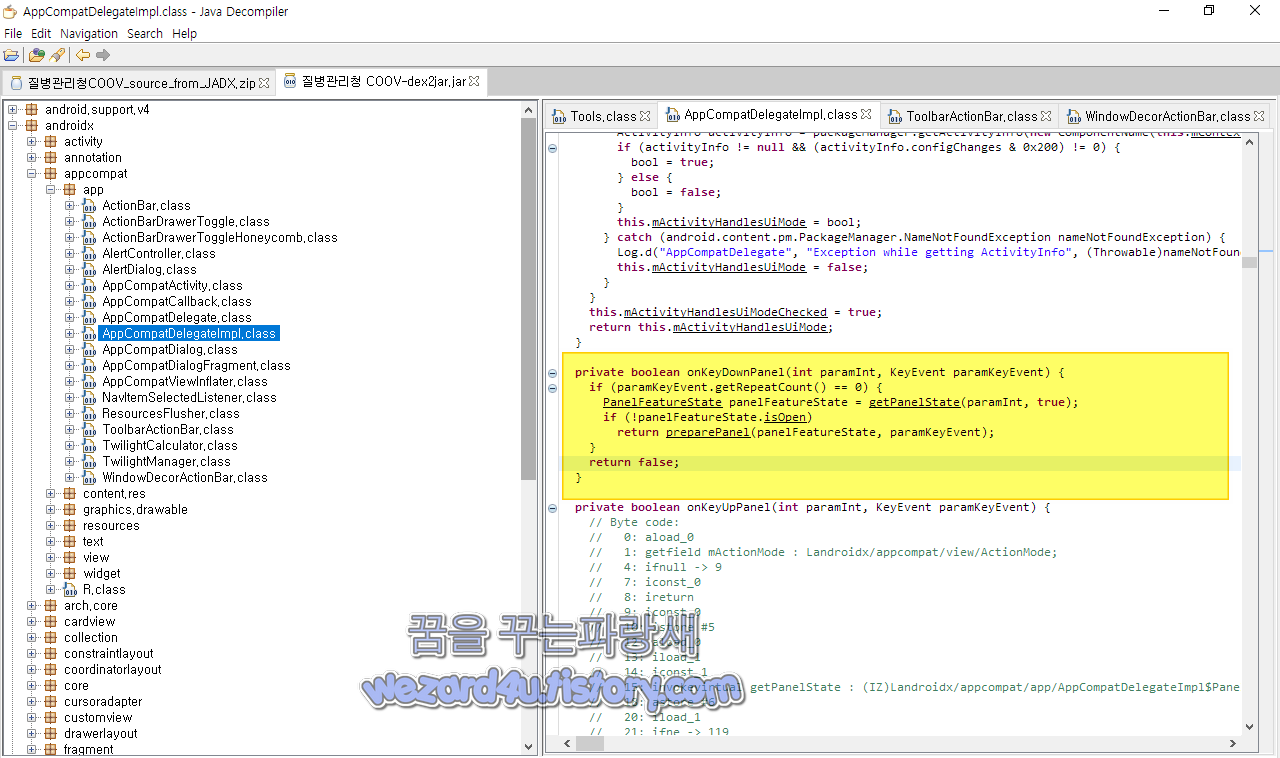Viewport: 1280px width, 758px height.
Task: Click the tree scrollbar down arrow
Action: pyautogui.click(x=529, y=745)
